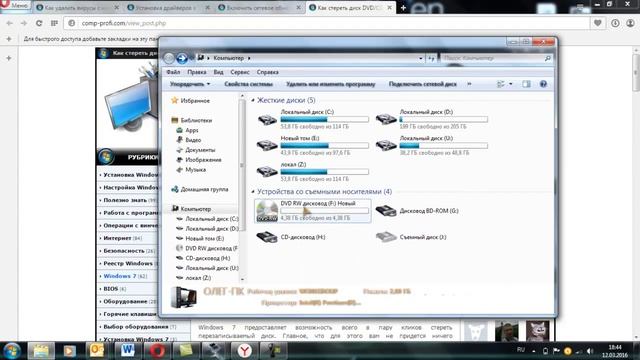Click the Explorer back navigation arrow
This screenshot has width=640, height=360.
coord(169,58)
